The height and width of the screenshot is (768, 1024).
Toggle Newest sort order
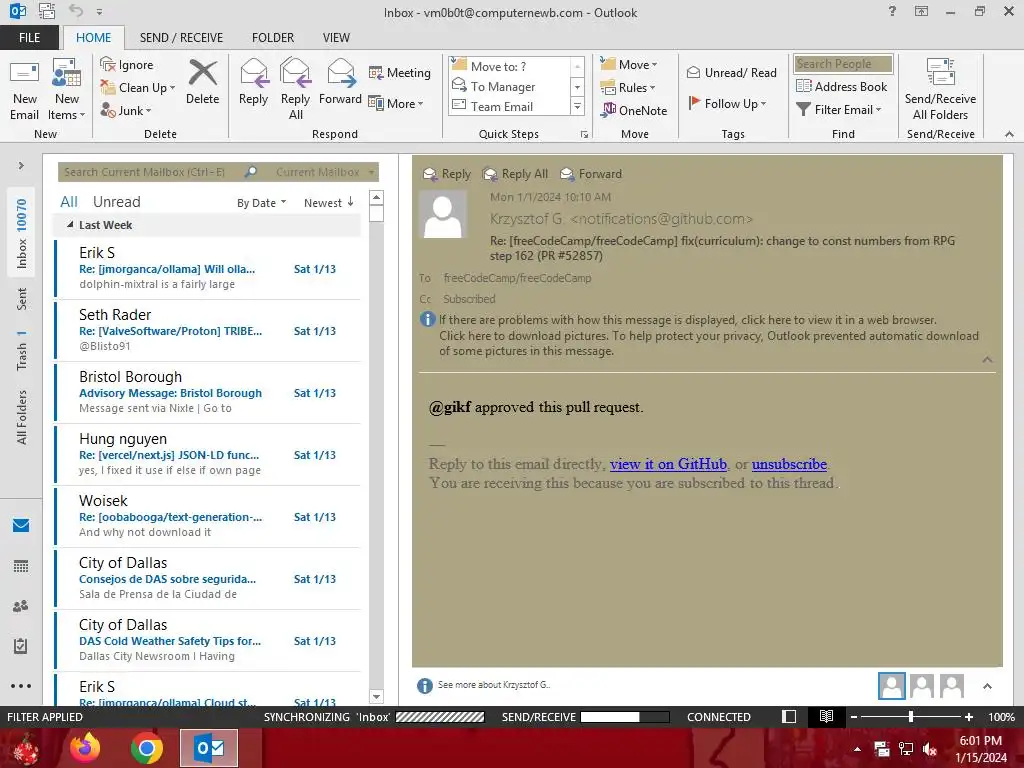pos(329,203)
